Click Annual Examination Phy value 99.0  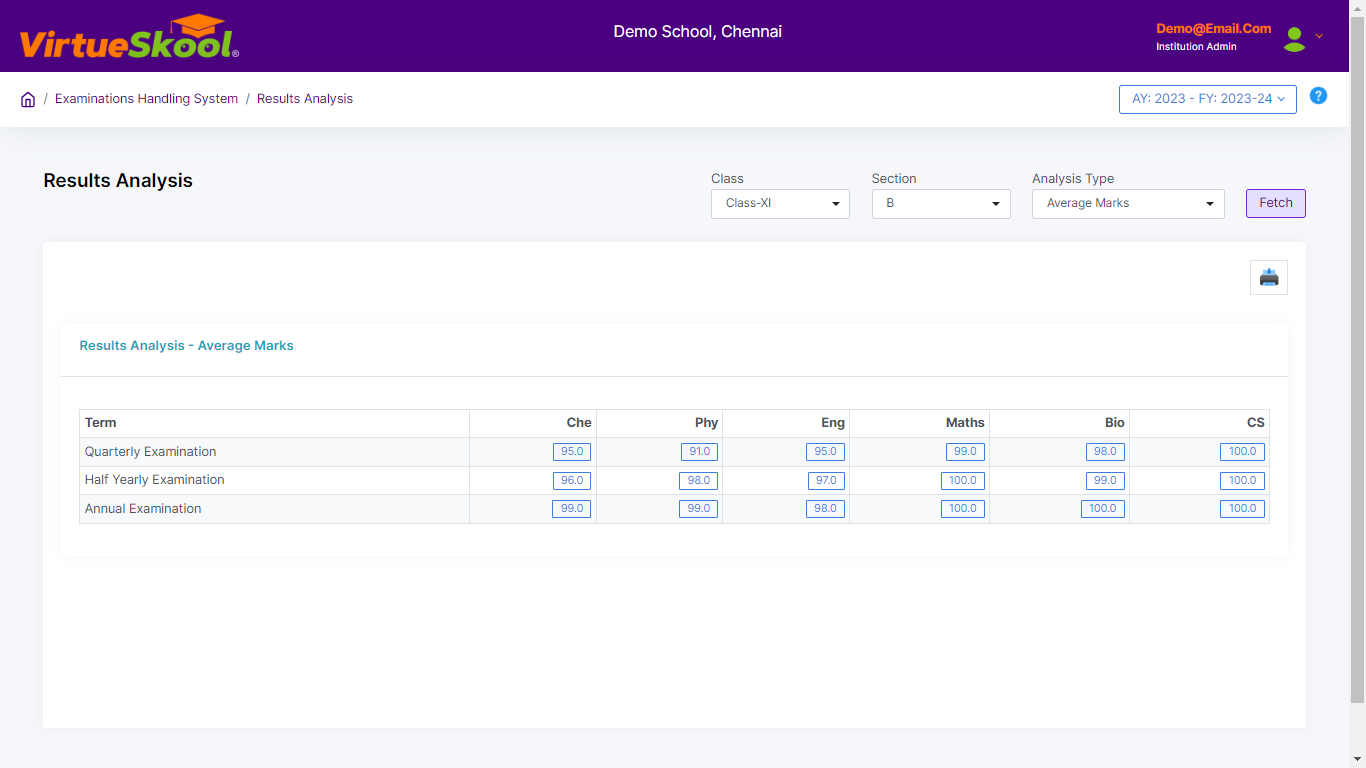point(699,509)
